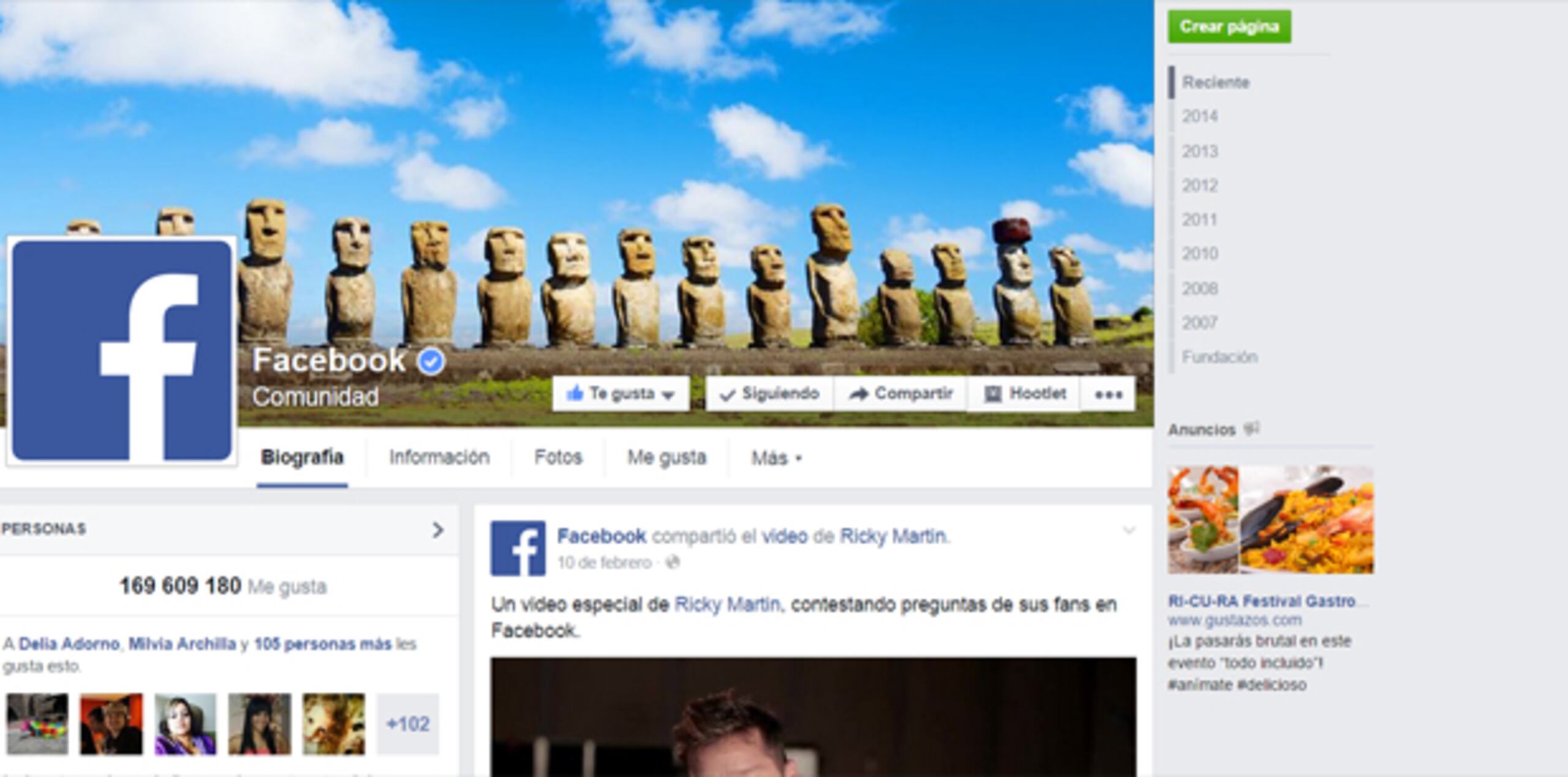1568x777 pixels.
Task: Click the blue verified badge next to Facebook
Action: point(431,362)
